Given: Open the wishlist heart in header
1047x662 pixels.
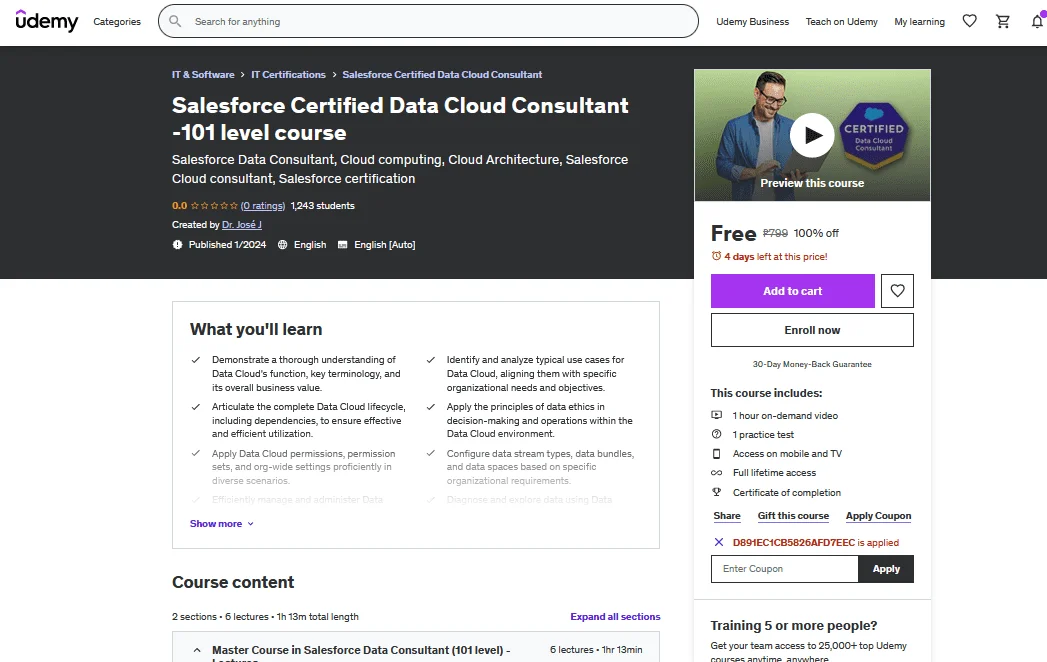Looking at the screenshot, I should click(x=970, y=21).
